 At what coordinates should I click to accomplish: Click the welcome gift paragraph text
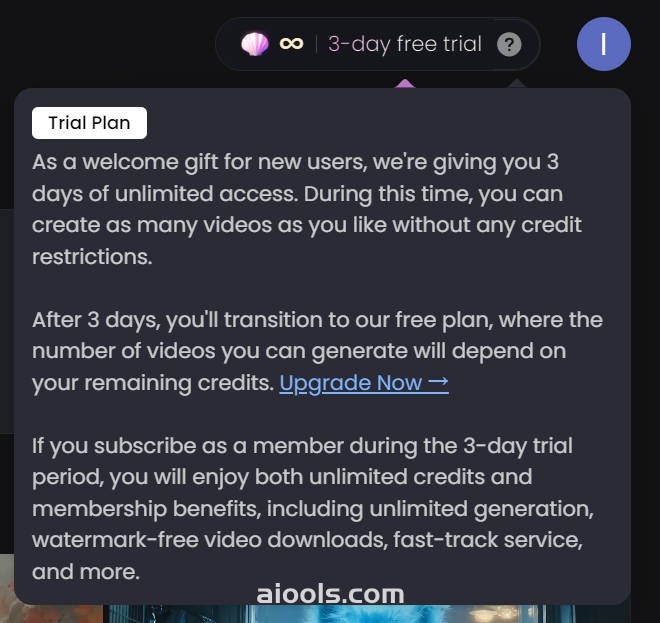307,209
